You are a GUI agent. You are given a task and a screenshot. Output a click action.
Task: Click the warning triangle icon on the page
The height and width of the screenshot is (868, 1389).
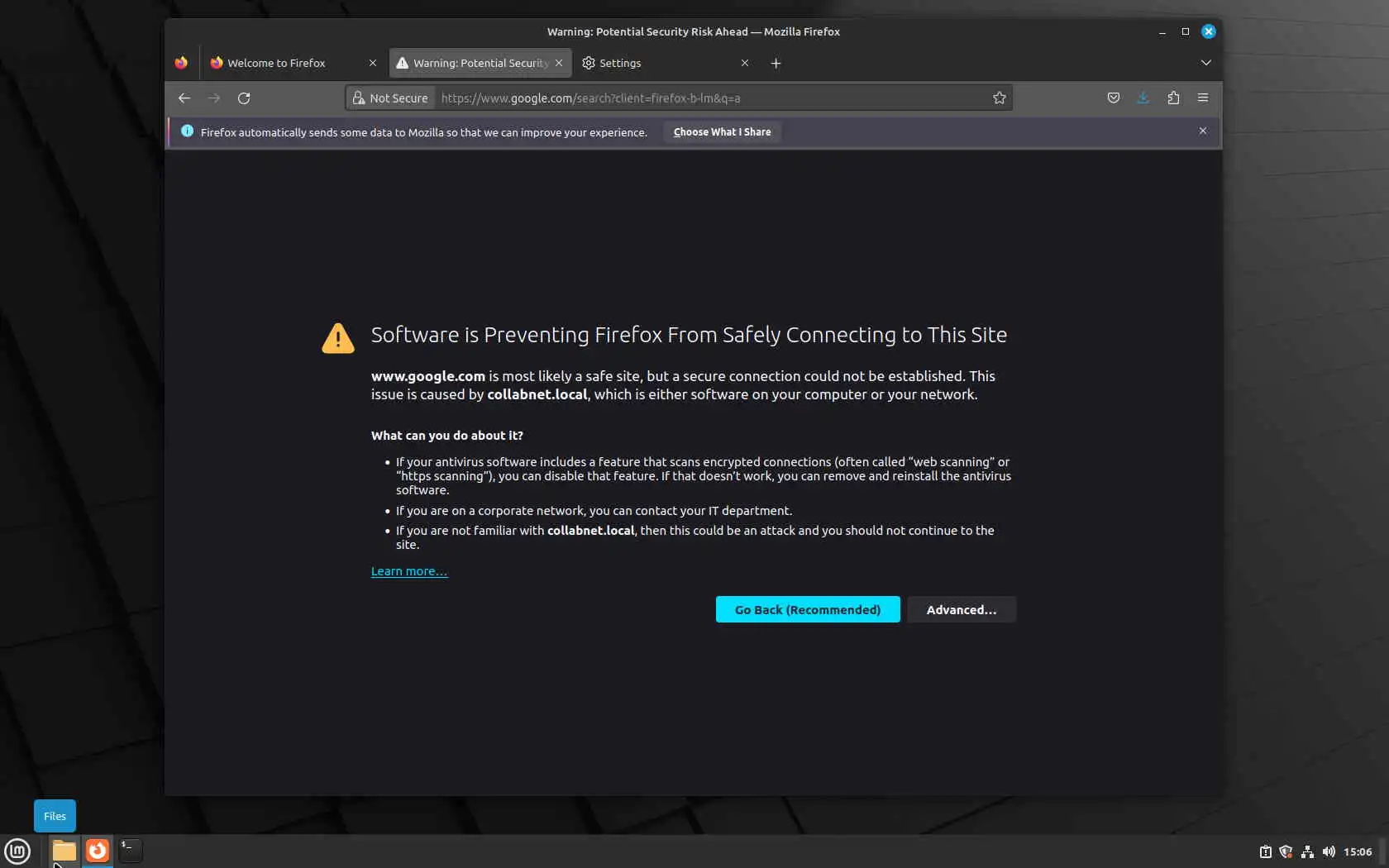pos(338,338)
